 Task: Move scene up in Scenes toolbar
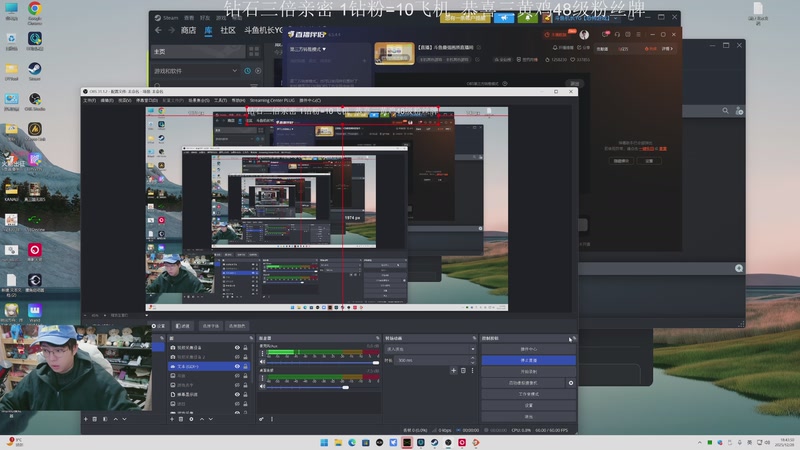click(x=115, y=419)
